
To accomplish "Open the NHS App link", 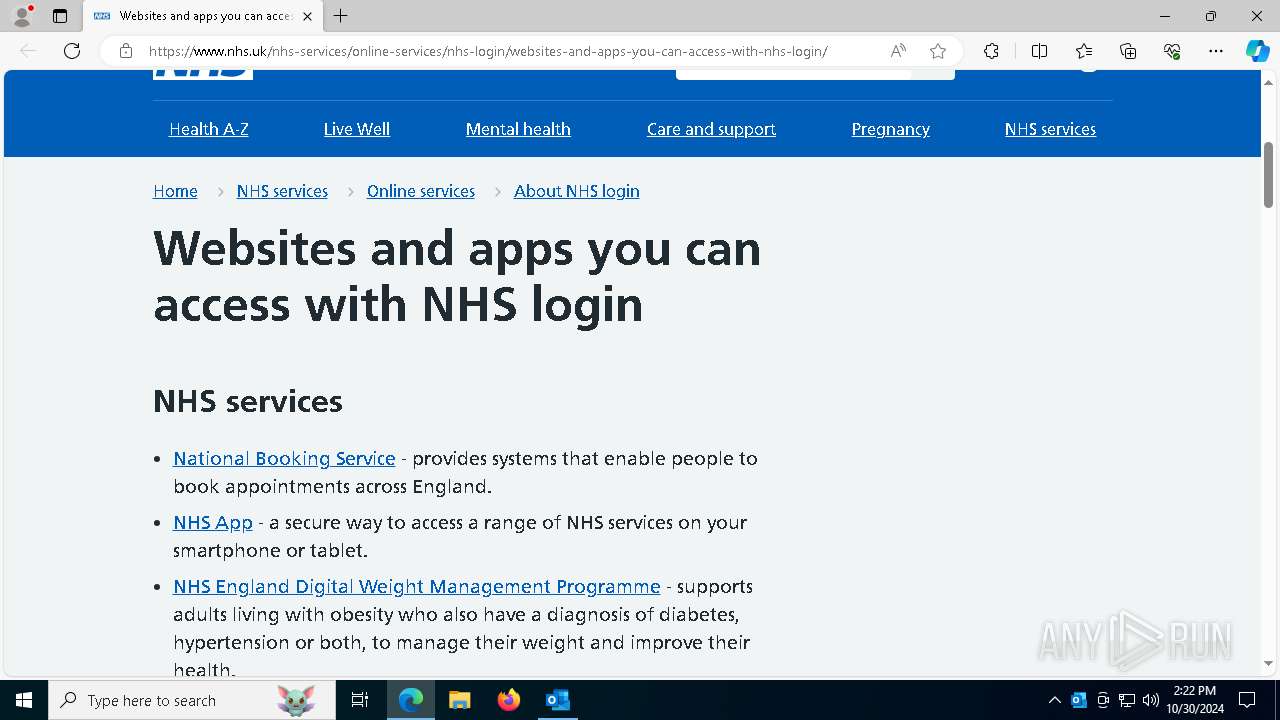I will click(213, 522).
